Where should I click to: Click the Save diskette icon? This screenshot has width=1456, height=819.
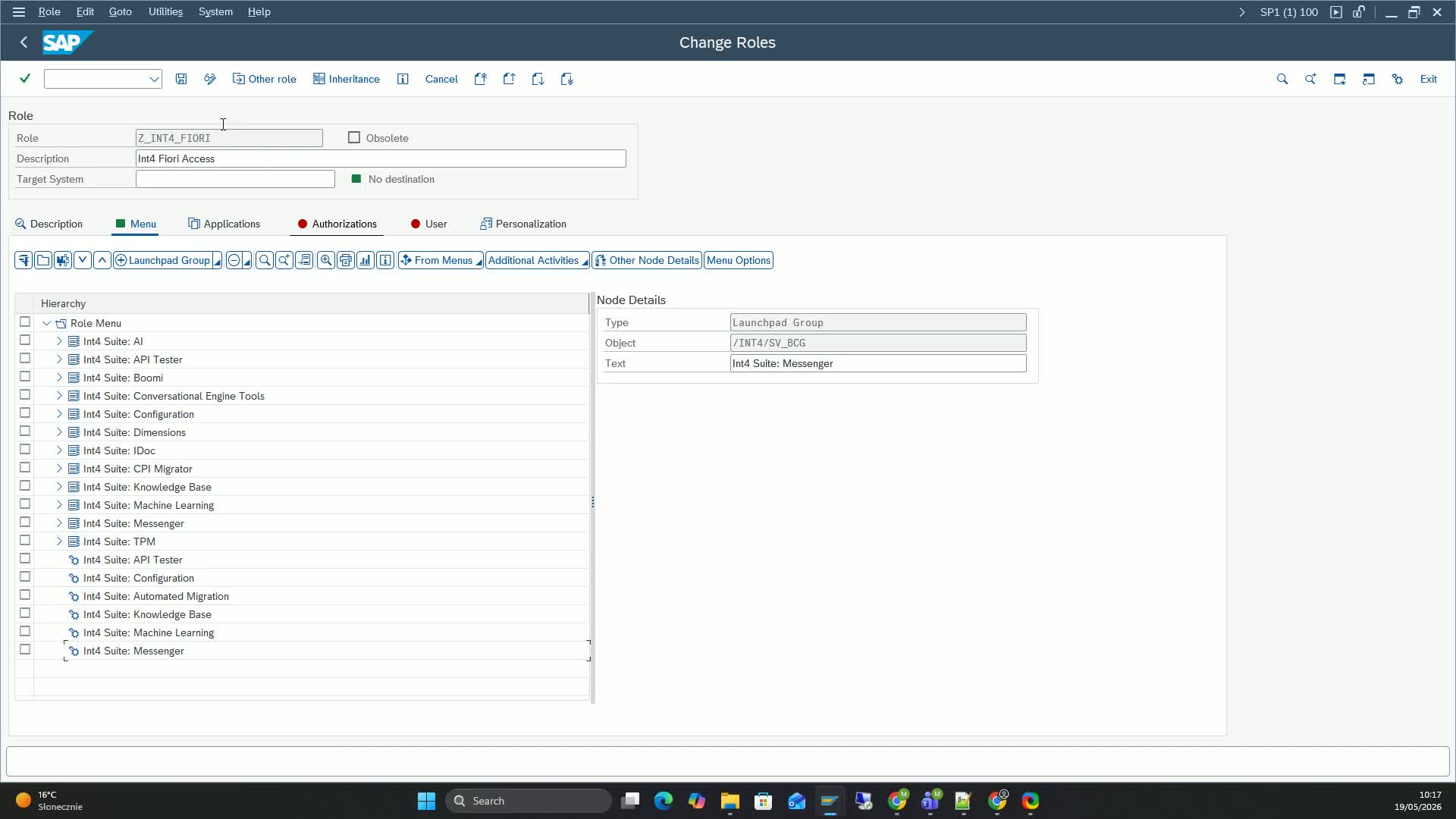point(181,79)
